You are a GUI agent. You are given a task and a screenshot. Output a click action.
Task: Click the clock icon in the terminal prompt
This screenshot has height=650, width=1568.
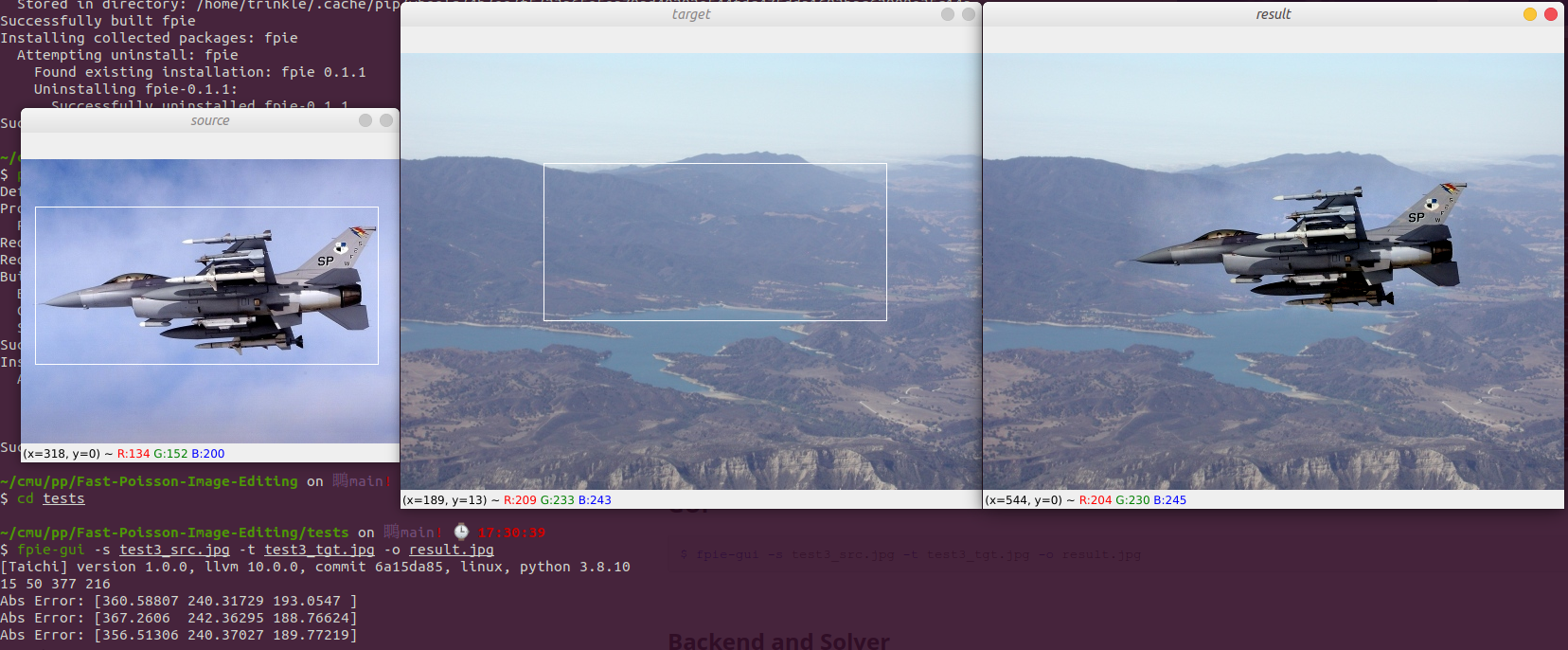461,533
